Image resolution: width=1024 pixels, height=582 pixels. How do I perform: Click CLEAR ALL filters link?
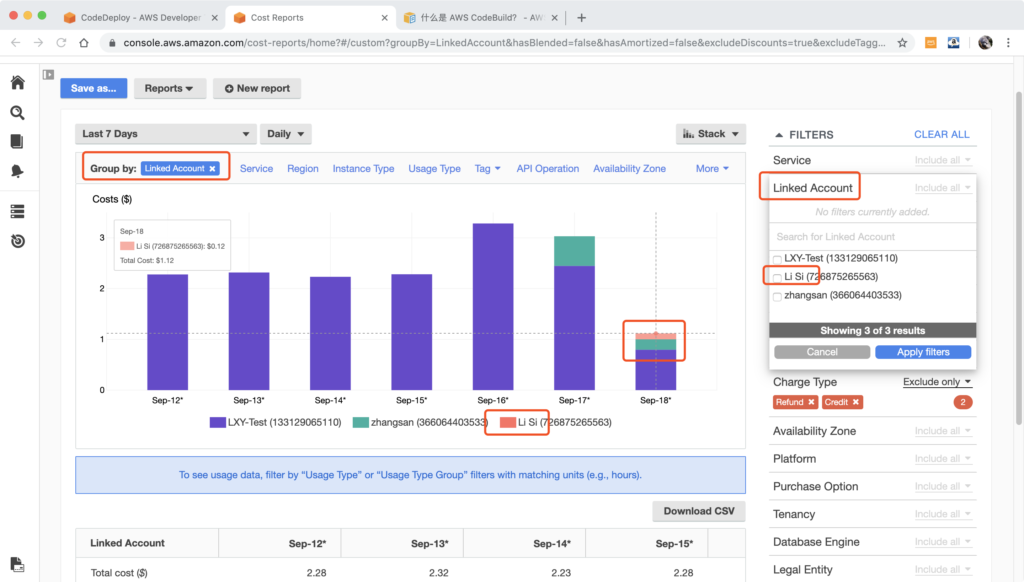tap(941, 135)
